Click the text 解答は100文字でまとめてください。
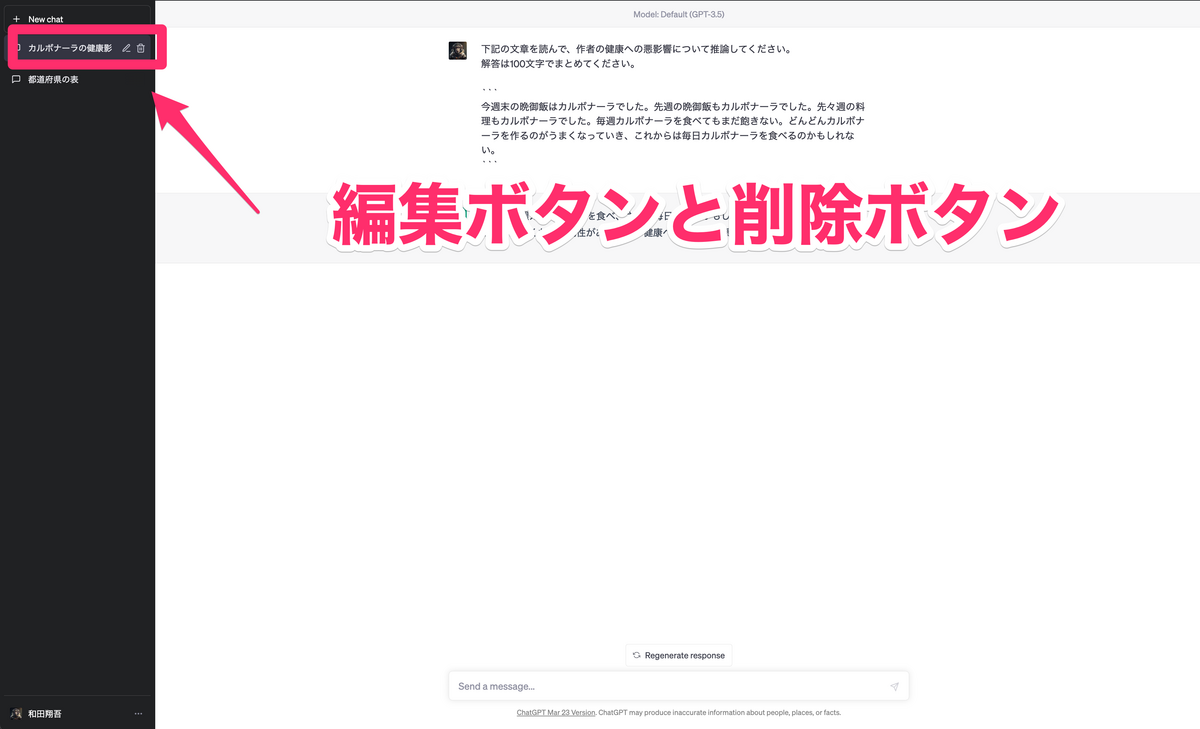This screenshot has width=1200, height=729. 559,64
